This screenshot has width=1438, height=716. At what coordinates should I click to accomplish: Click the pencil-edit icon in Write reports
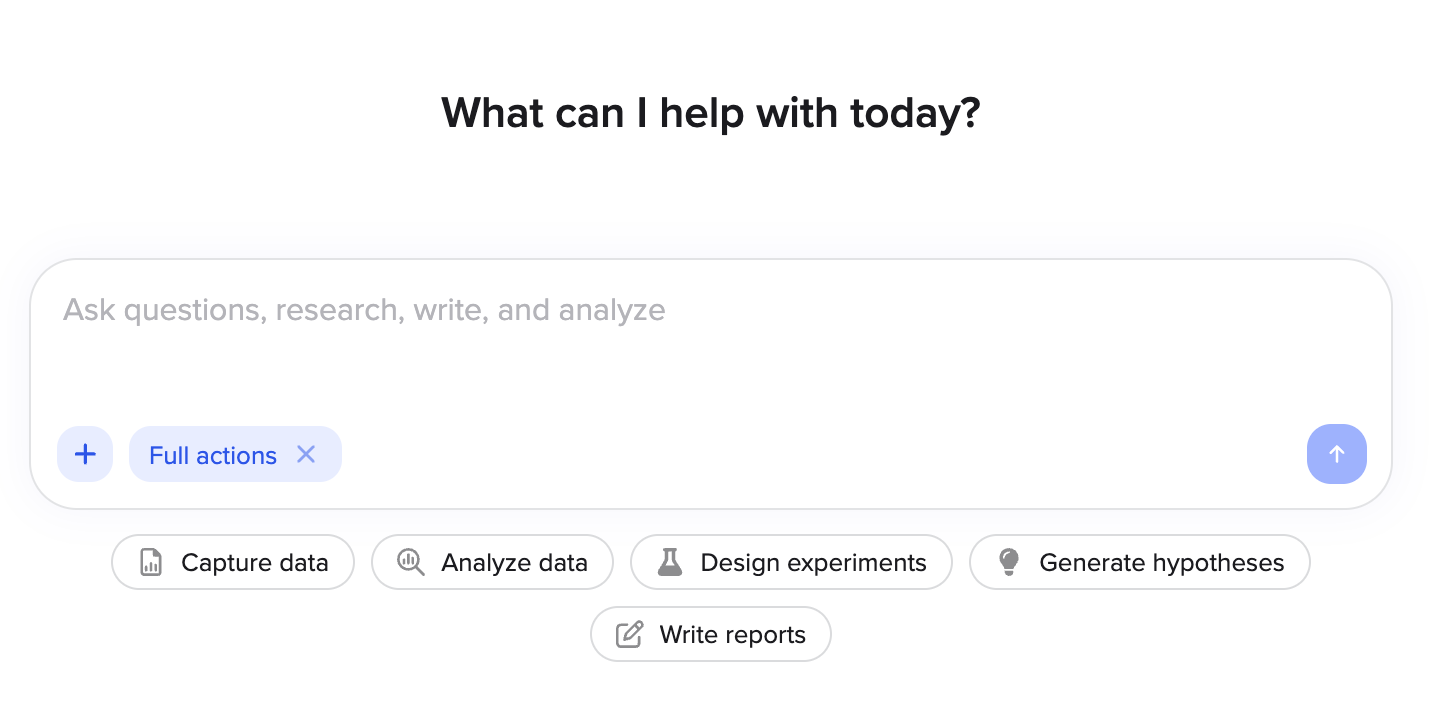pyautogui.click(x=629, y=634)
